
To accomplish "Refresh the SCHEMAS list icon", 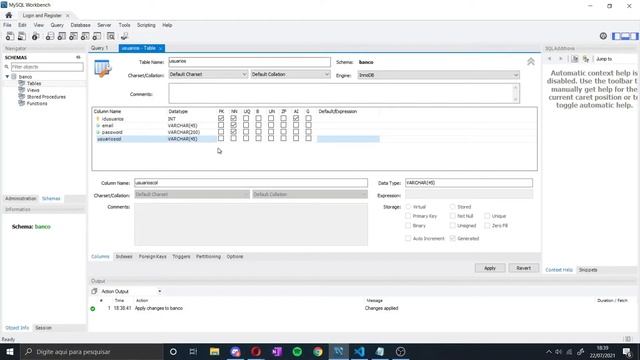I will (x=78, y=58).
